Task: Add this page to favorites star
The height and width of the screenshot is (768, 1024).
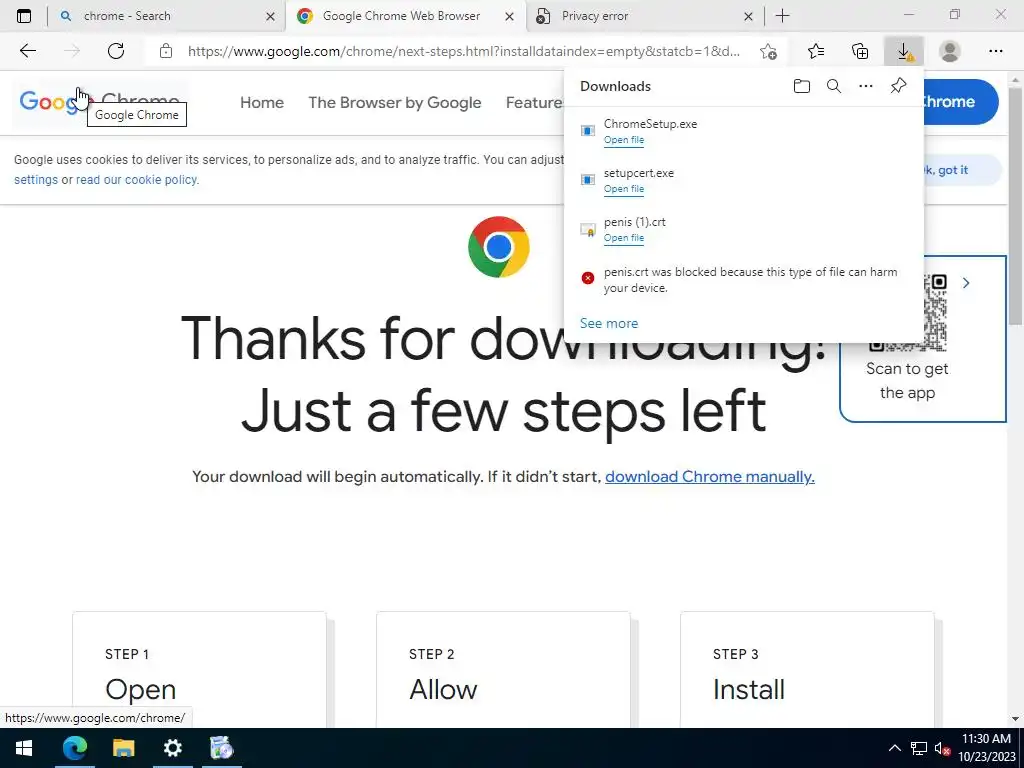Action: pyautogui.click(x=769, y=51)
